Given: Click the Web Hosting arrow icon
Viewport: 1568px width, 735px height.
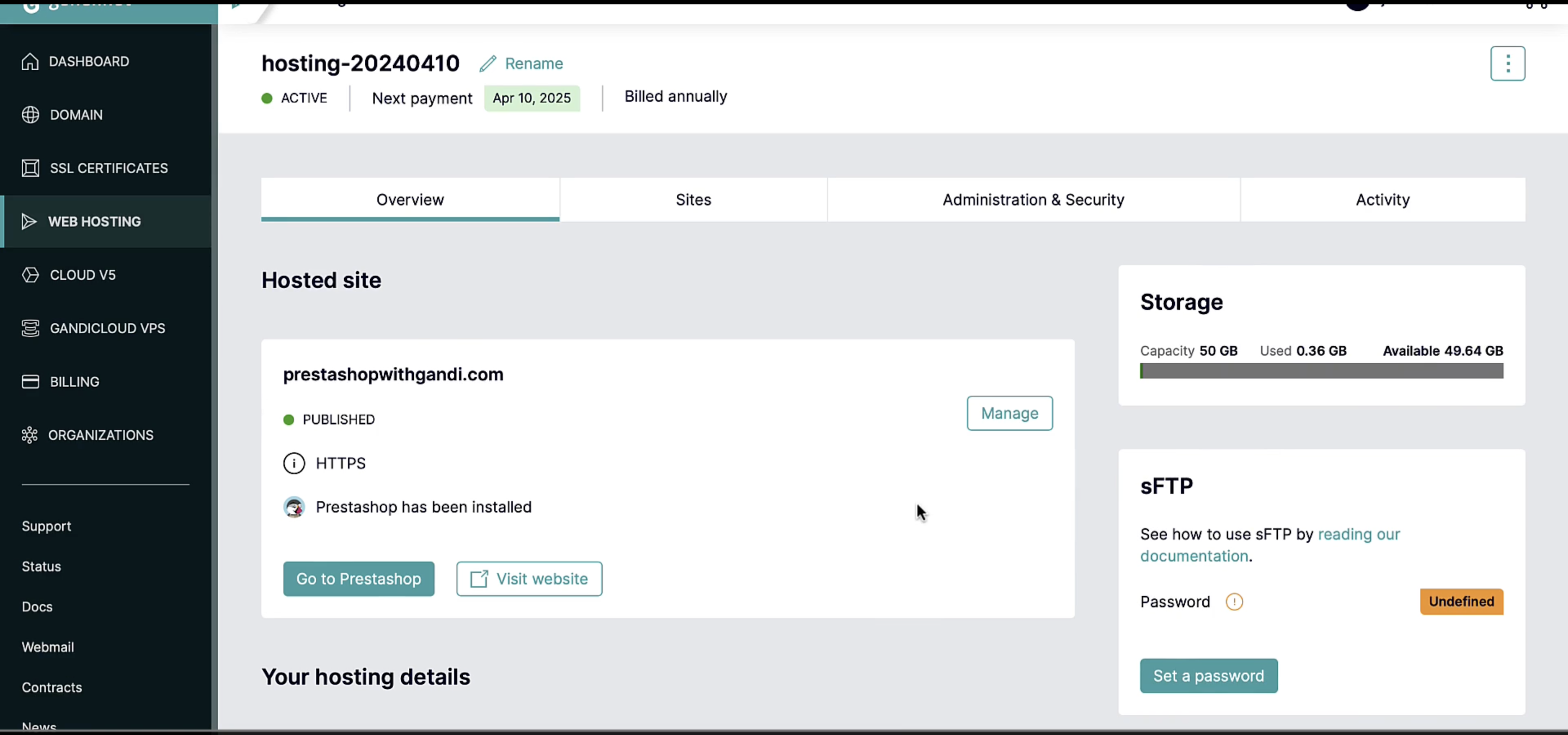Looking at the screenshot, I should pyautogui.click(x=29, y=222).
